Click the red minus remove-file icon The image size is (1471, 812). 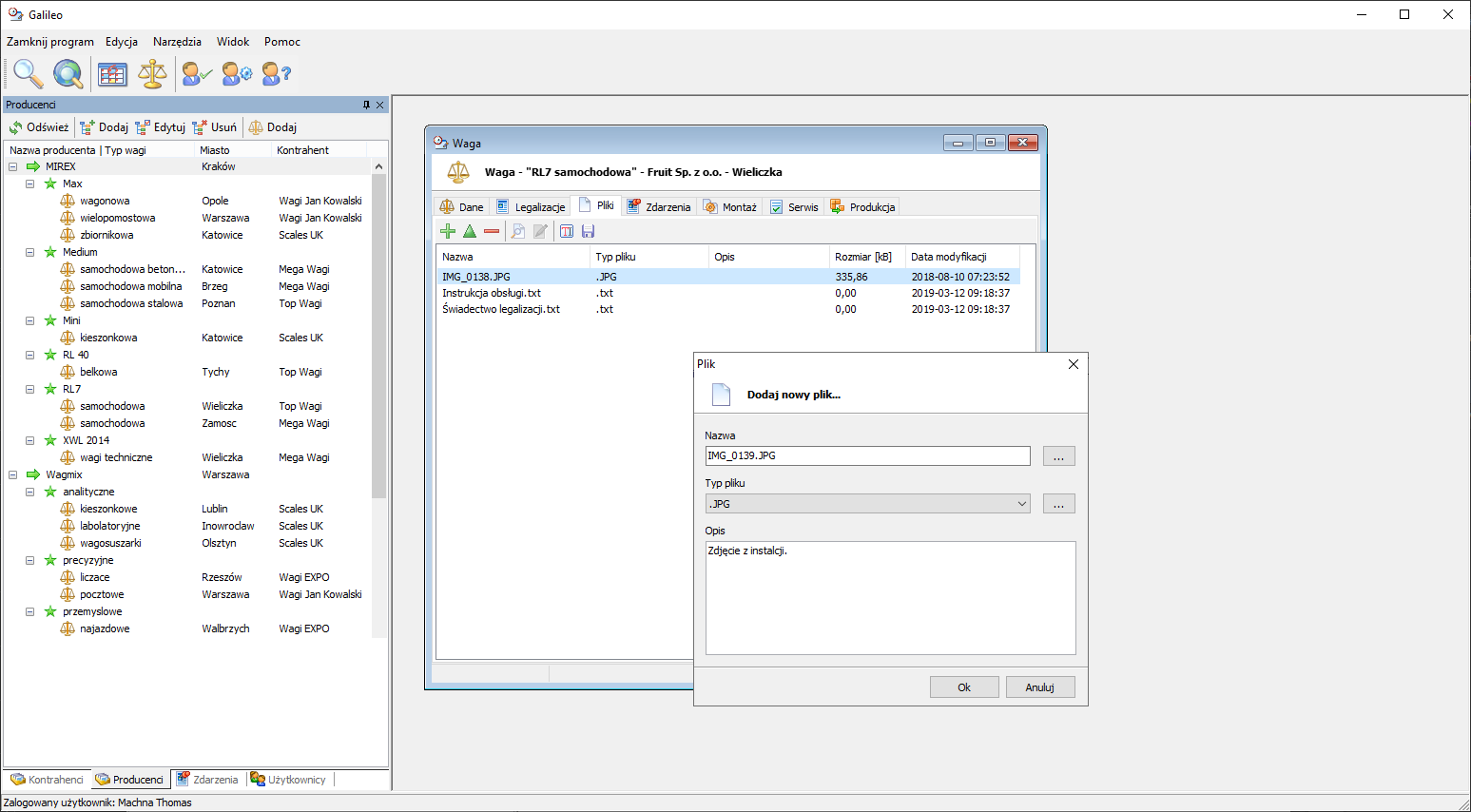(492, 231)
